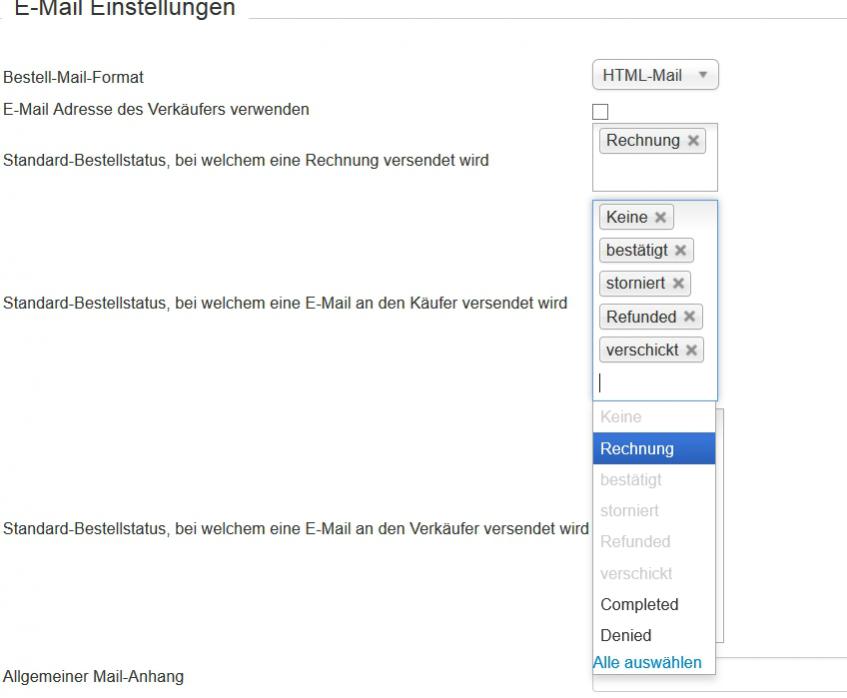
Task: Remove the bestätigt tag via its x
Action: [x=680, y=251]
